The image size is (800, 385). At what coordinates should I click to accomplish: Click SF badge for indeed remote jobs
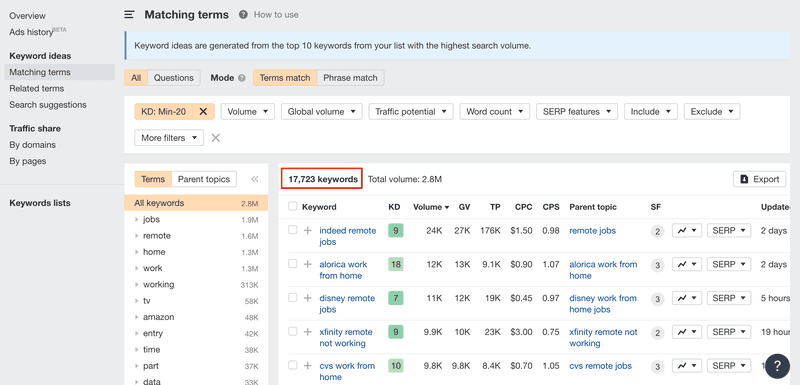(x=658, y=232)
